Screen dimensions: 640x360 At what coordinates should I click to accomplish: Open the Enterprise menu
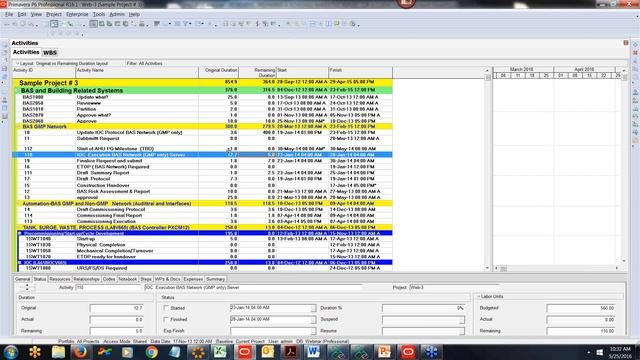[x=77, y=14]
